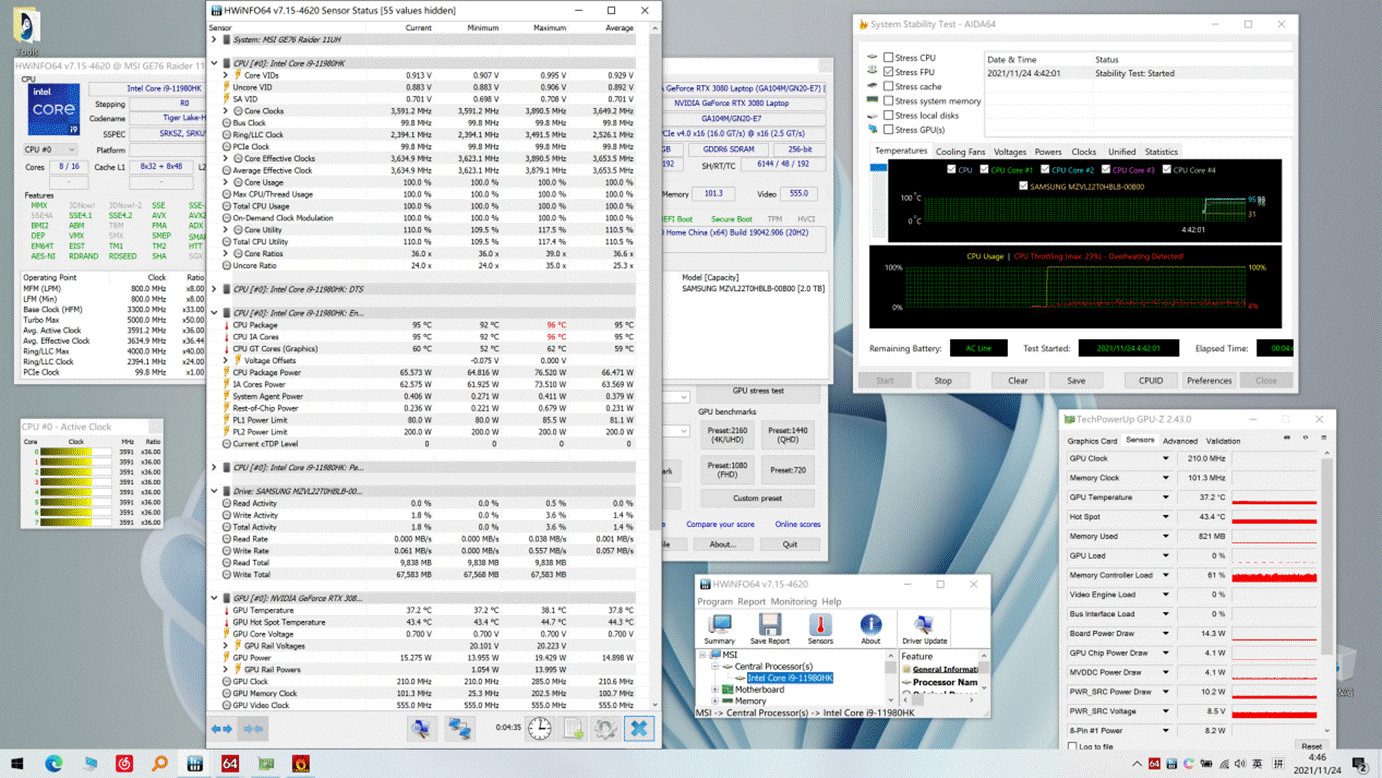The image size is (1382, 778).
Task: Expand the Core VIDs sensor row
Action: [x=226, y=75]
